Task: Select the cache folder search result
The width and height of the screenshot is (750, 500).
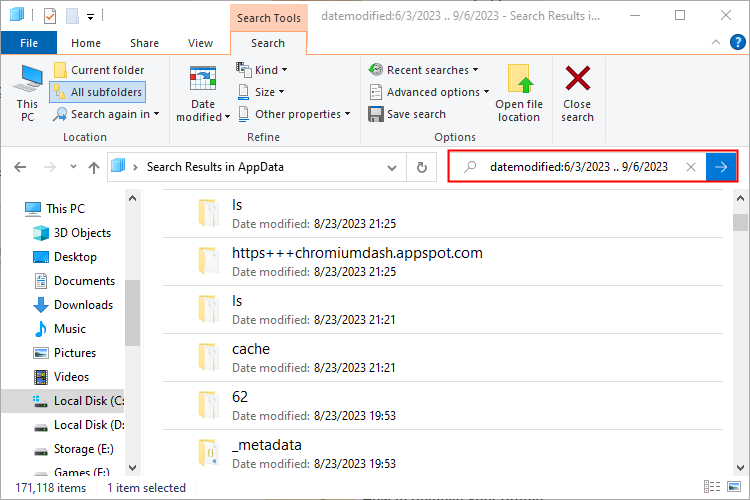Action: [x=250, y=349]
